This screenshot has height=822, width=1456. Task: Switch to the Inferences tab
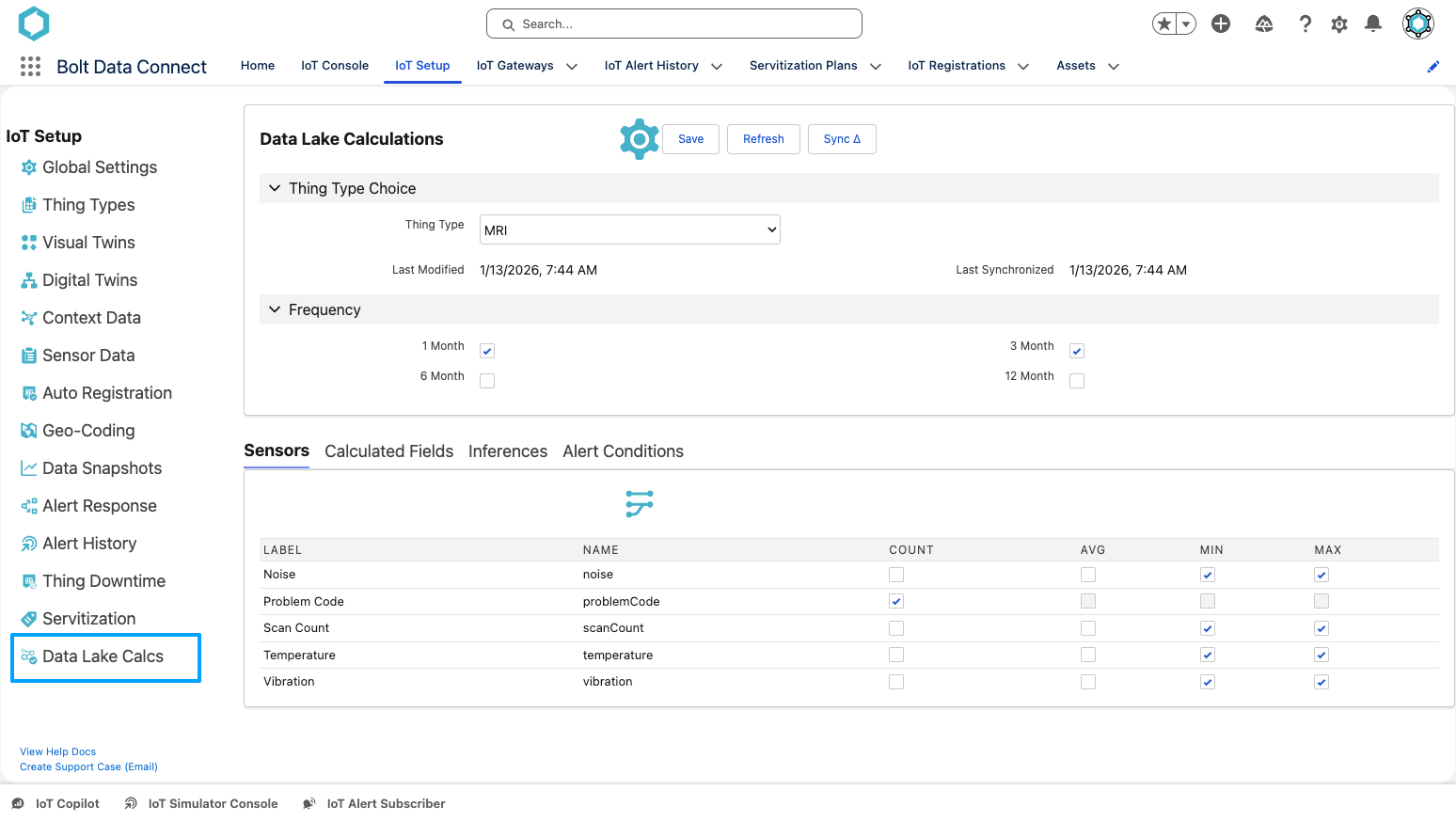(x=508, y=451)
